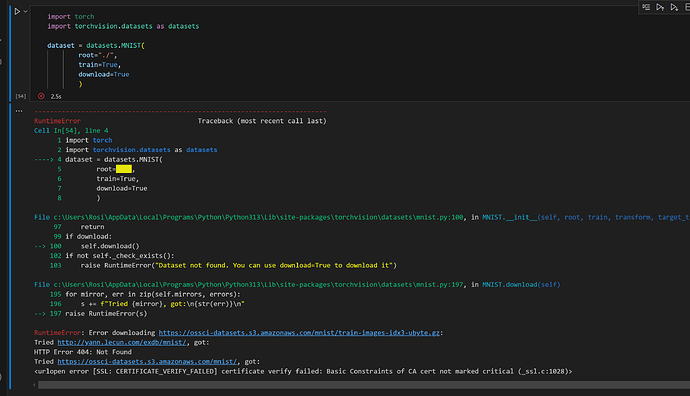Viewport: 690px width, 396px height.
Task: Open the yann.lecun.com/exdb/mnist link
Action: [x=123, y=342]
